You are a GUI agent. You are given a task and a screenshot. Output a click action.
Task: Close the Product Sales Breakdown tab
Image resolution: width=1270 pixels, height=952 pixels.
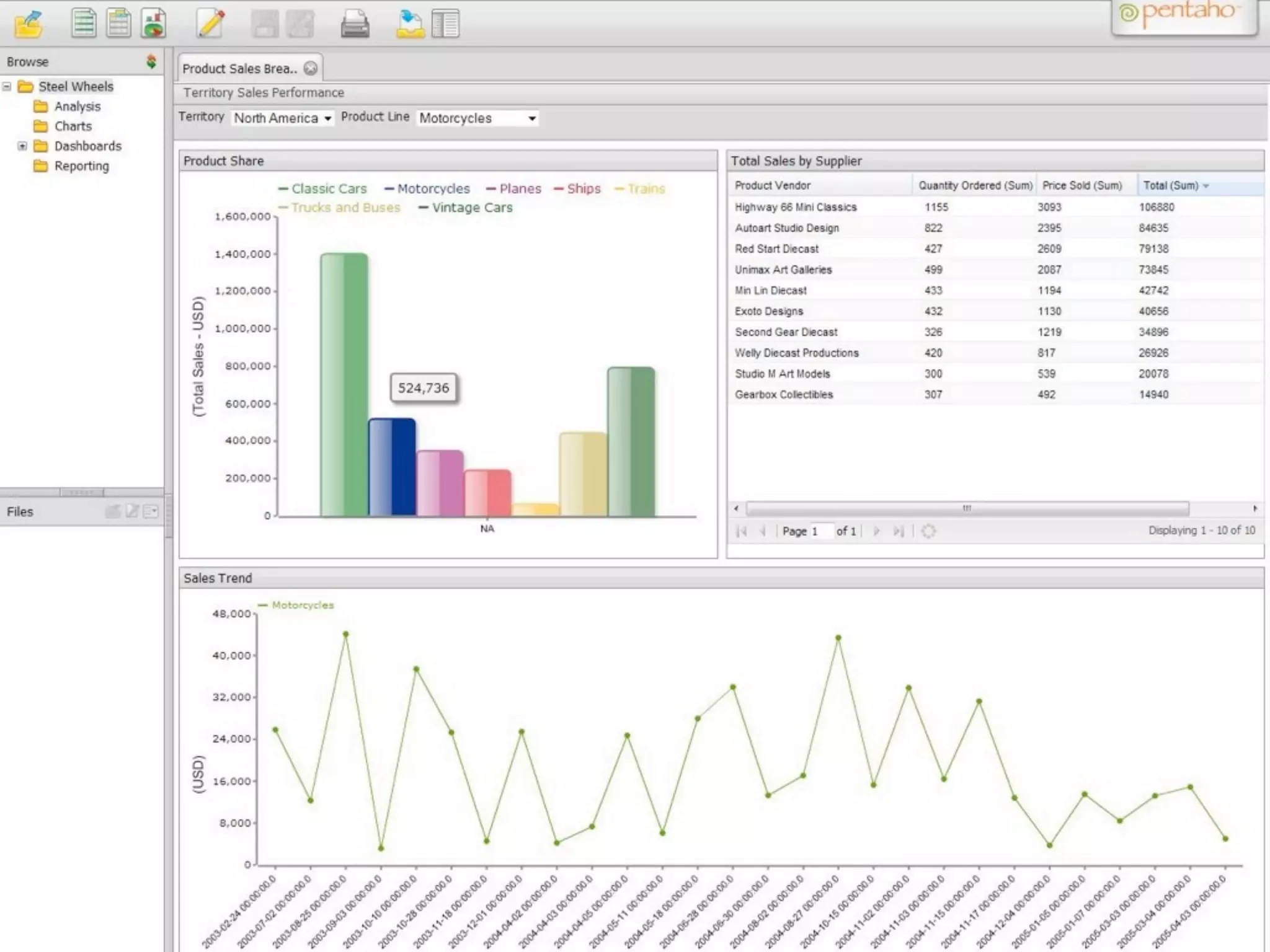click(311, 68)
